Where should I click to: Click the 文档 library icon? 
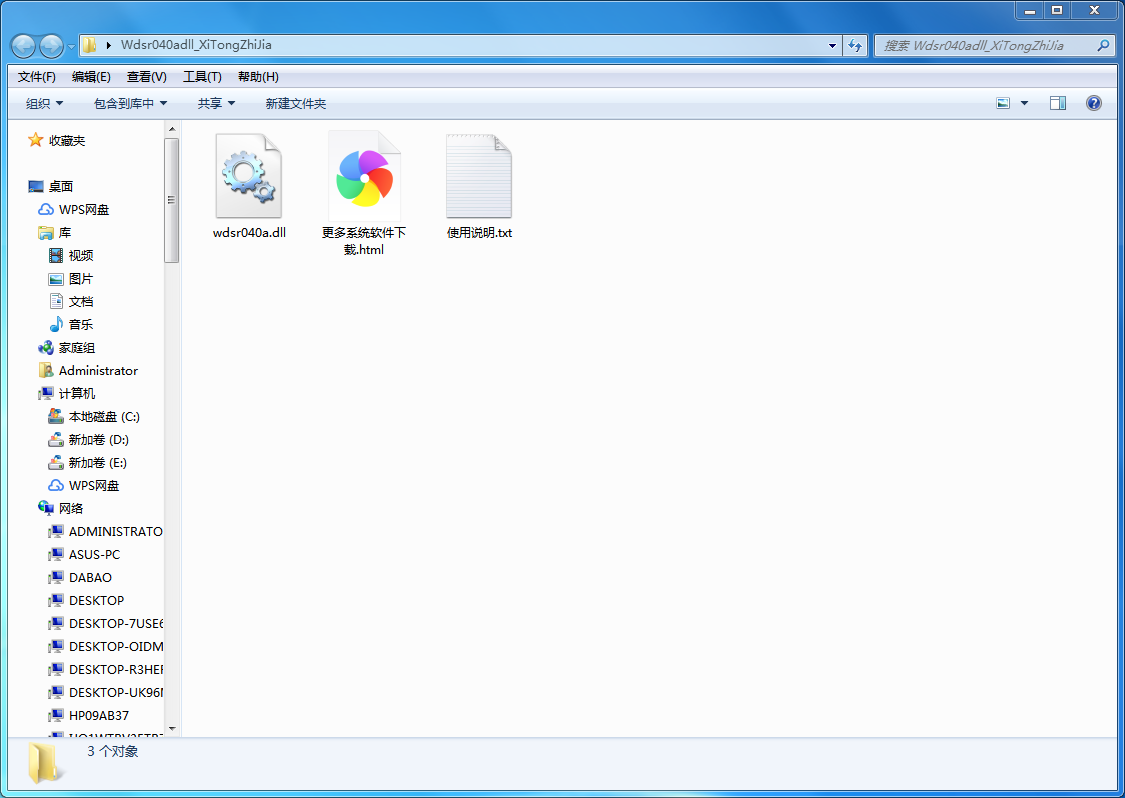[x=56, y=301]
